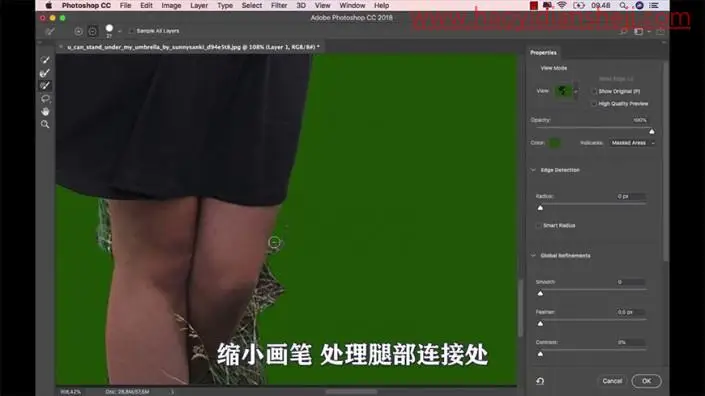
Task: Click the green overlay Color swatch
Action: tap(554, 143)
